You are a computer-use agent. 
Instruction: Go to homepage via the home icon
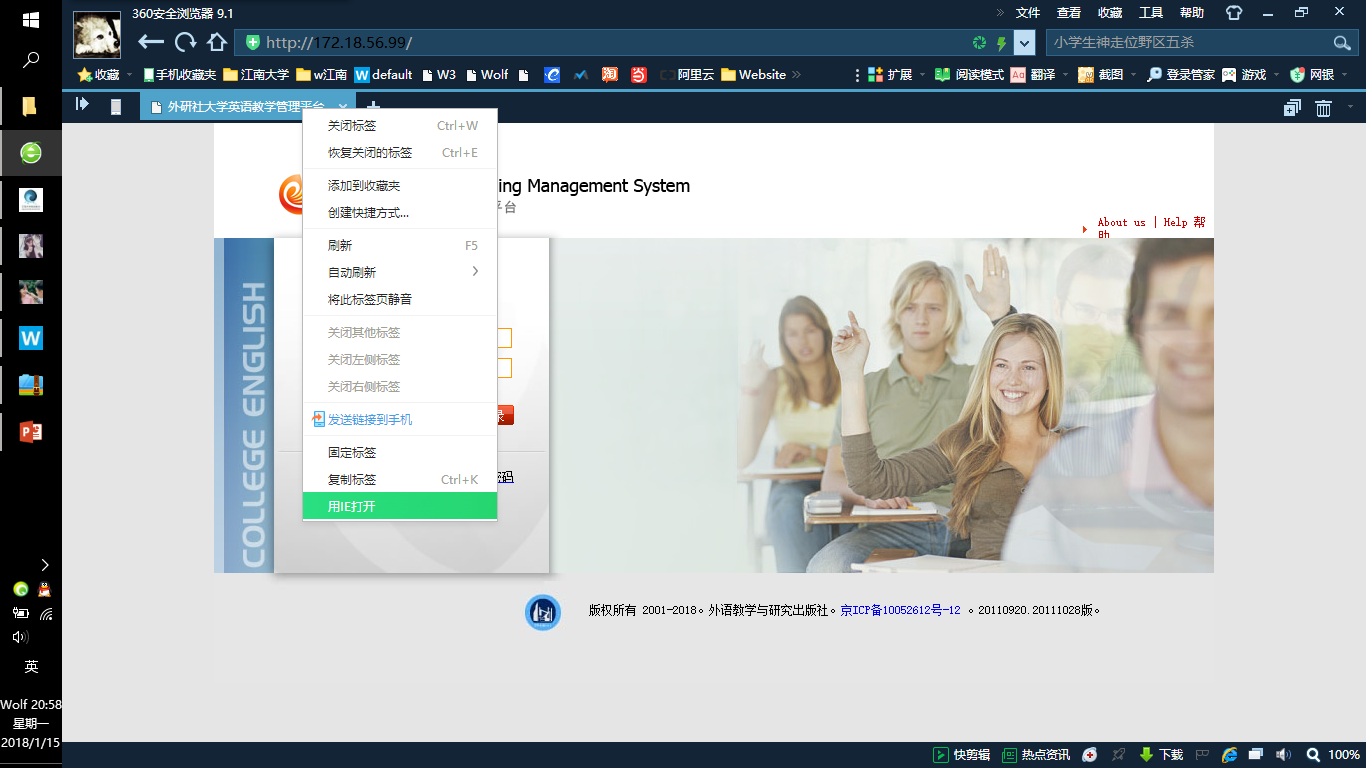click(x=216, y=42)
